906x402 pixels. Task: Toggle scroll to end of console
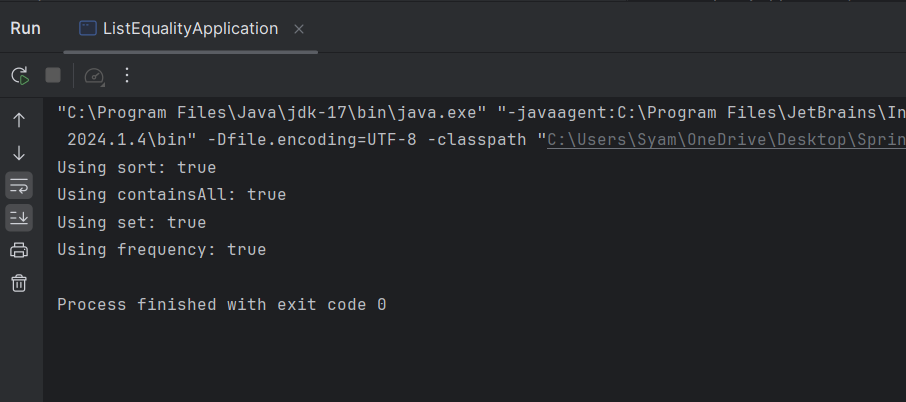tap(19, 217)
